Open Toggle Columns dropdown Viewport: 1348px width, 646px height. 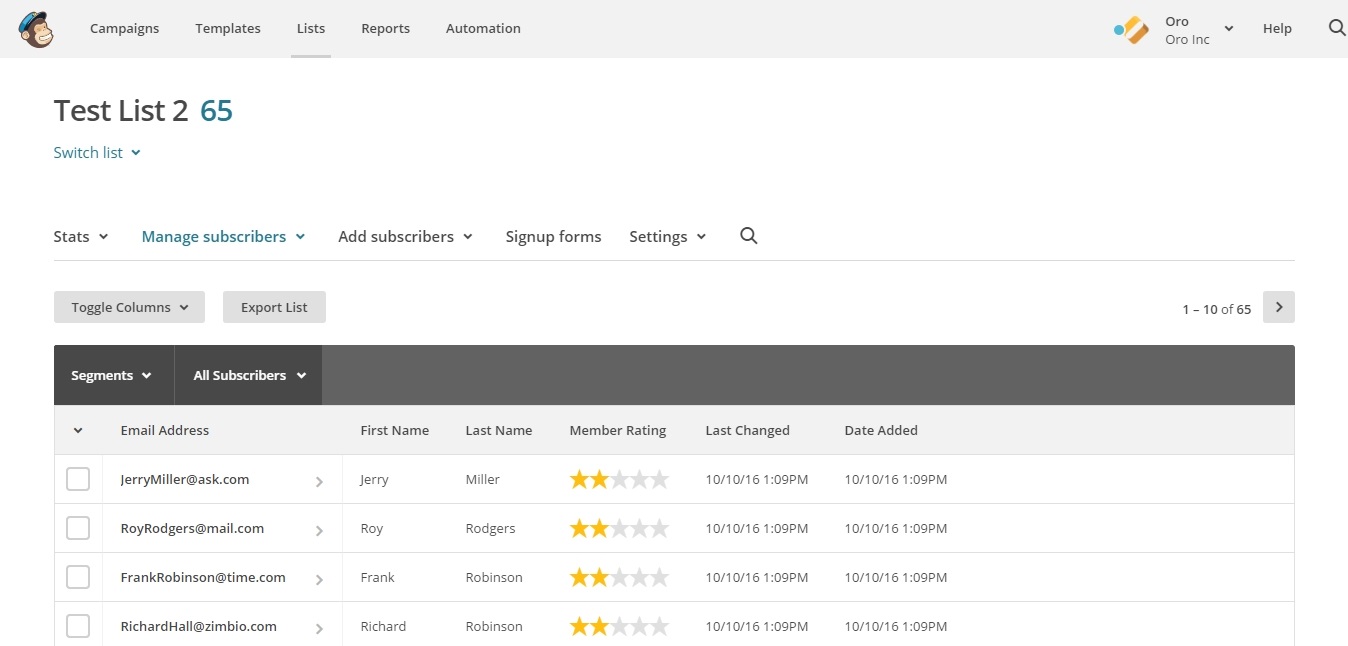129,307
